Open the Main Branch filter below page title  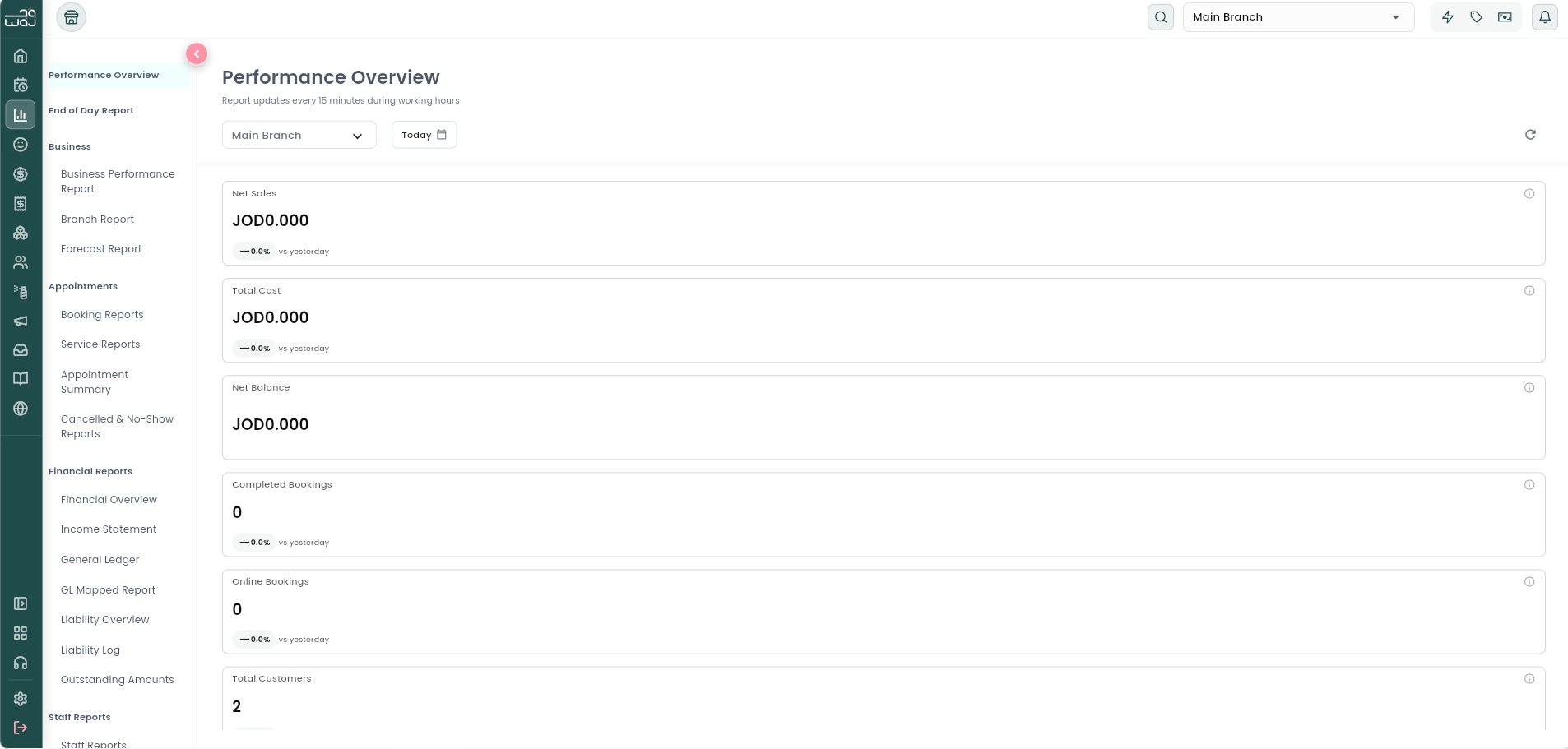(x=299, y=136)
